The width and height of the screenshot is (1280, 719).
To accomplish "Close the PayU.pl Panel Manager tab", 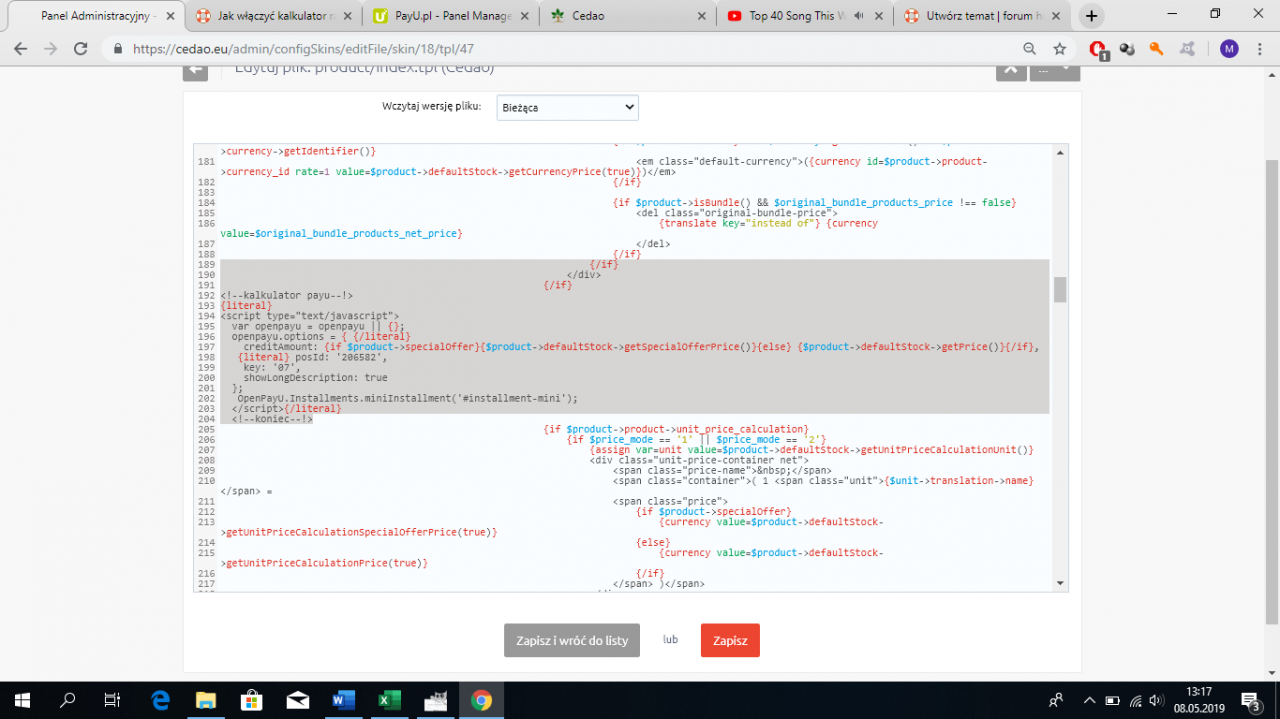I will coord(525,16).
